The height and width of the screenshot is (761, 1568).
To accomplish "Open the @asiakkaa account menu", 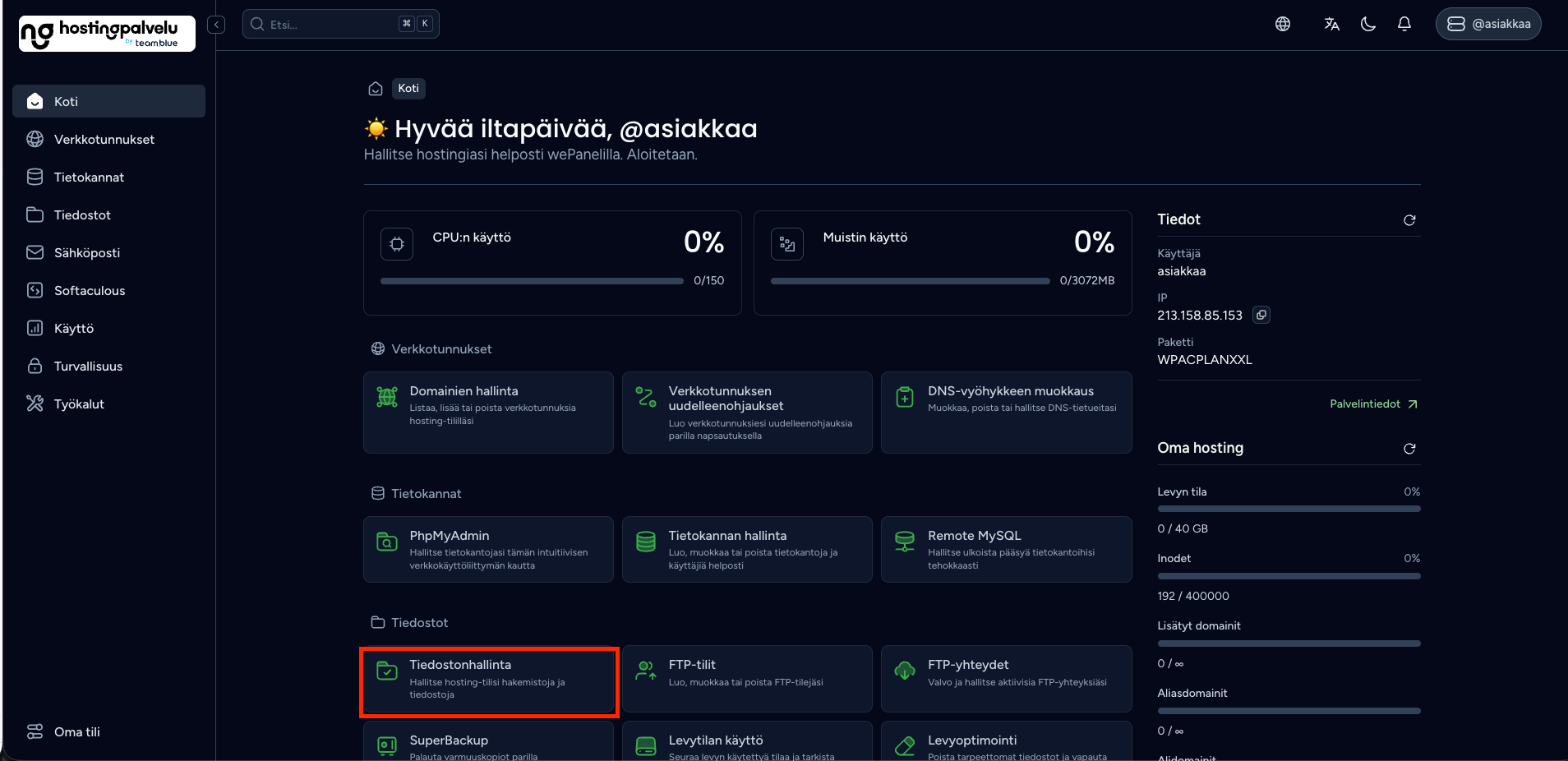I will [x=1488, y=24].
